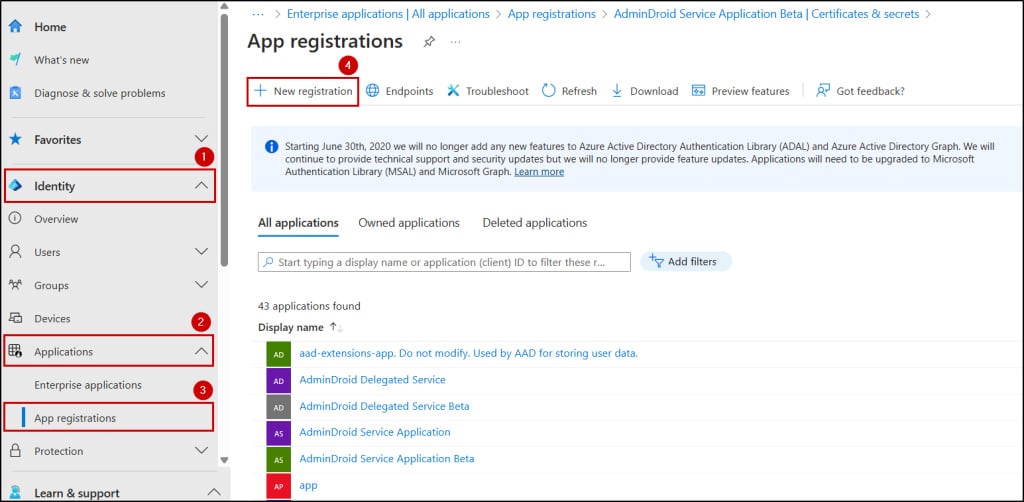Switch to Deleted applications tab
The height and width of the screenshot is (502, 1024).
coord(535,223)
